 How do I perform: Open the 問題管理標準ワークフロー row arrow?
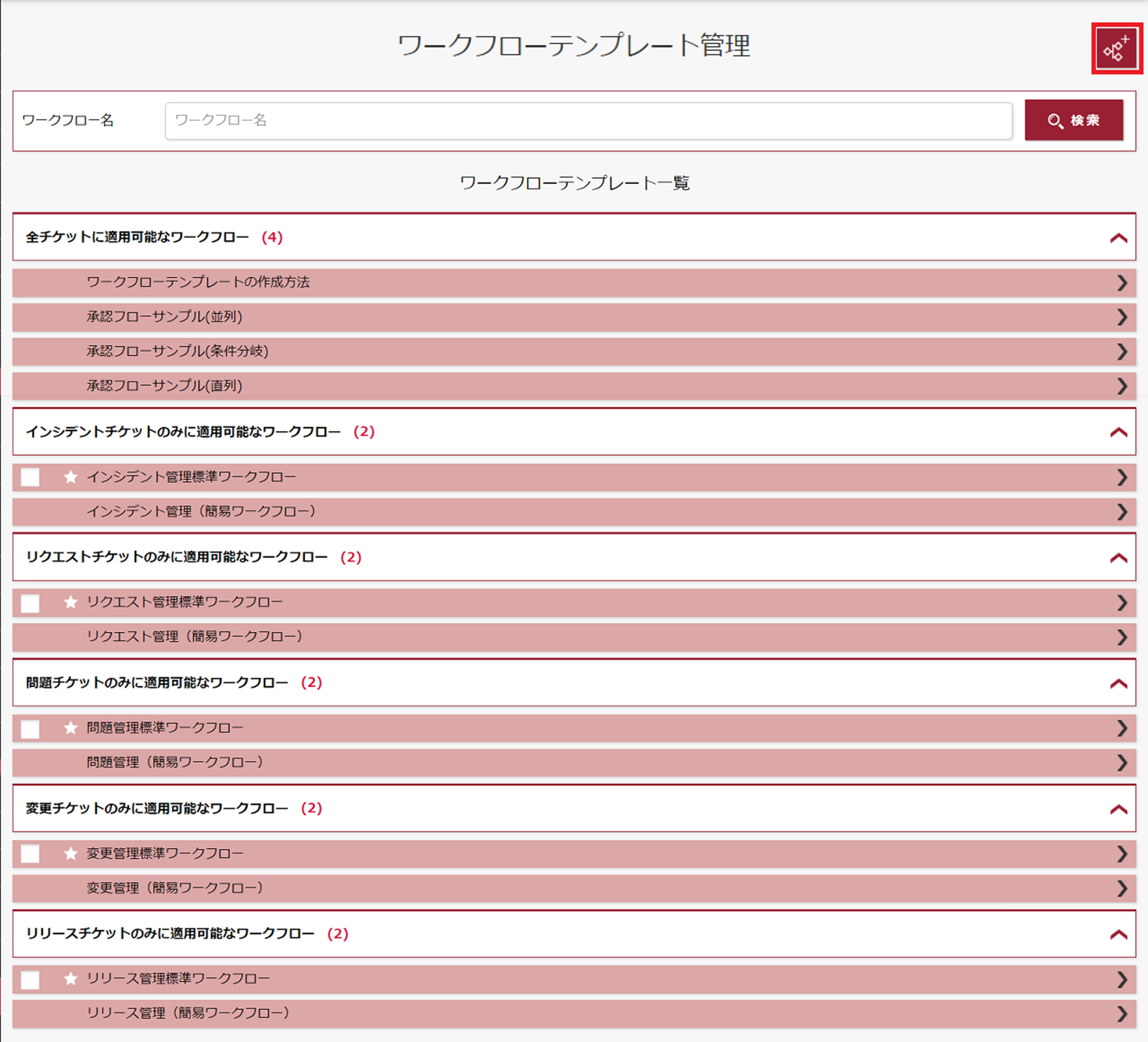(1122, 728)
